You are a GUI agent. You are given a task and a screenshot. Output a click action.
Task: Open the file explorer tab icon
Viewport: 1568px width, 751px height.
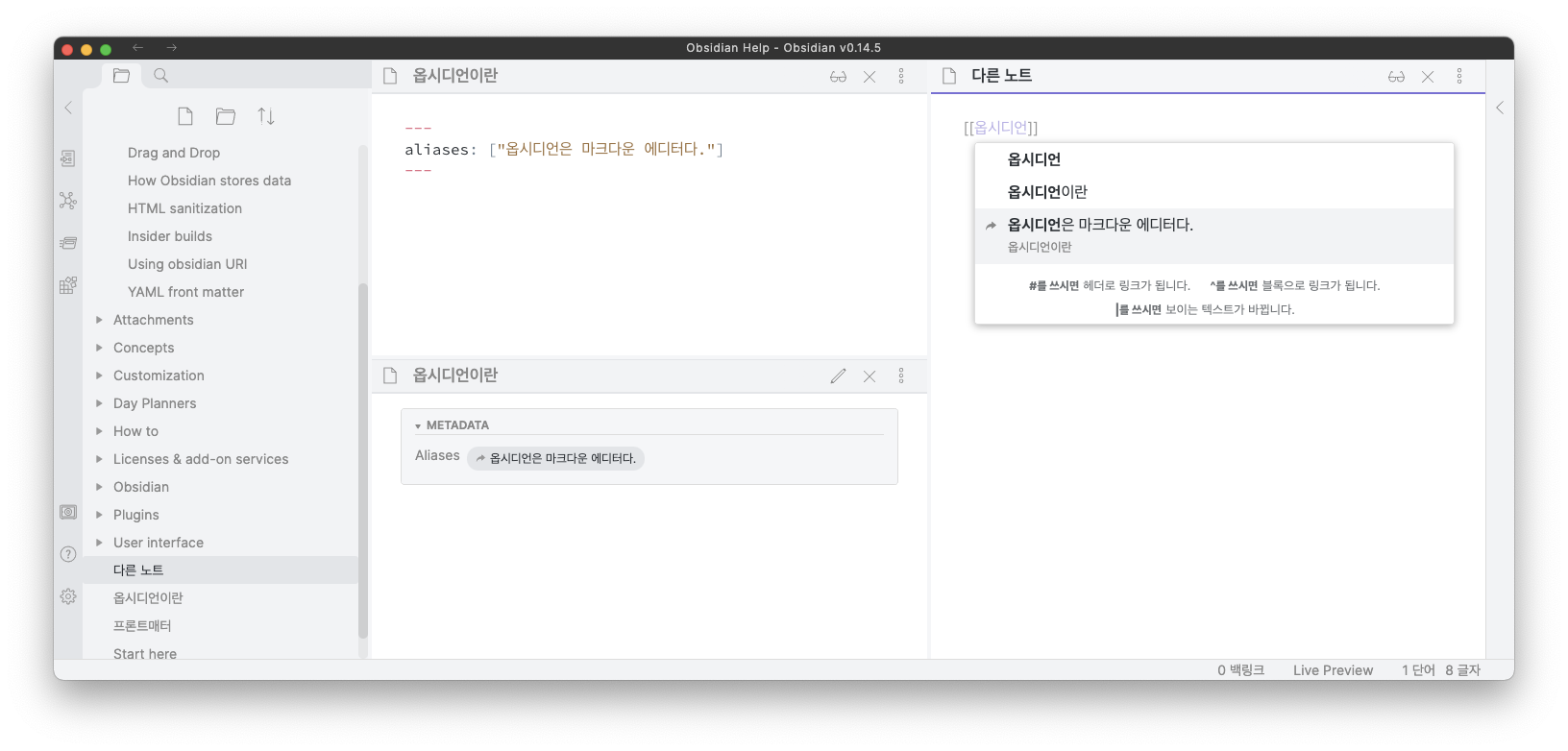point(121,76)
